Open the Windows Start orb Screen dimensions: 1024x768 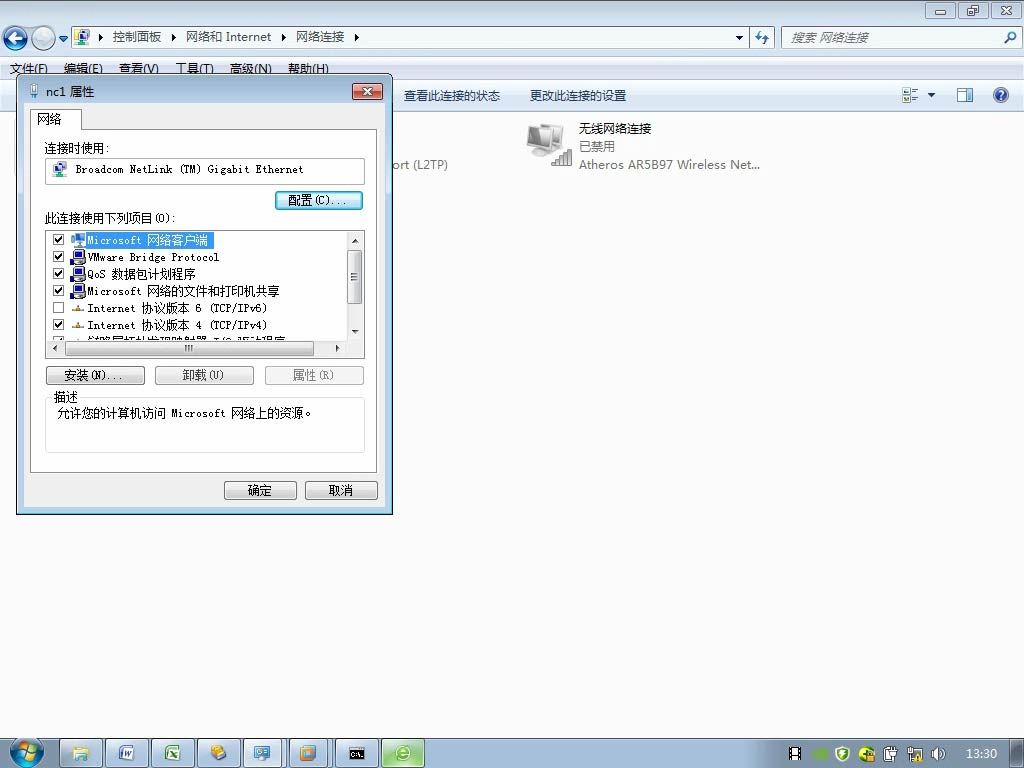point(26,753)
